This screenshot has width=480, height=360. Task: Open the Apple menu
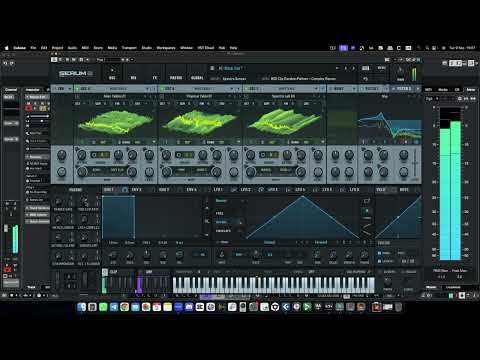(x=7, y=48)
